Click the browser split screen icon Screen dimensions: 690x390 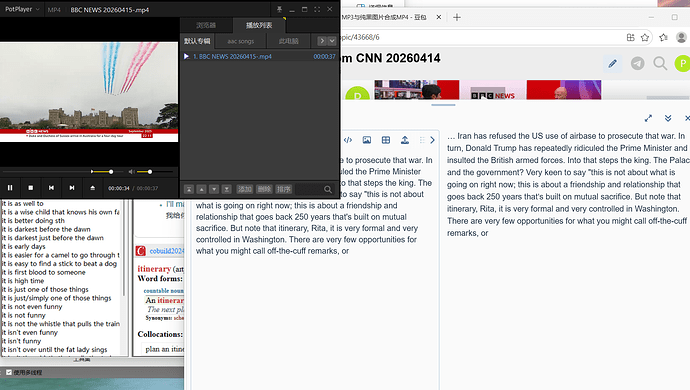[631, 37]
